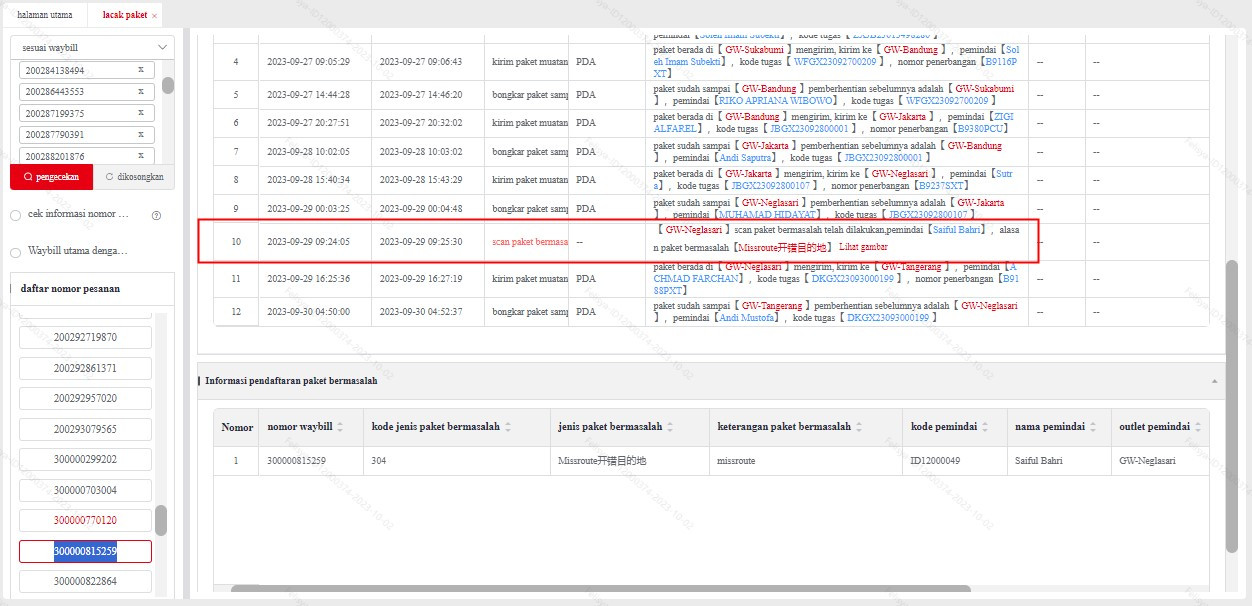Remove waybill 200286443553 from search list
The height and width of the screenshot is (606, 1252).
click(141, 92)
